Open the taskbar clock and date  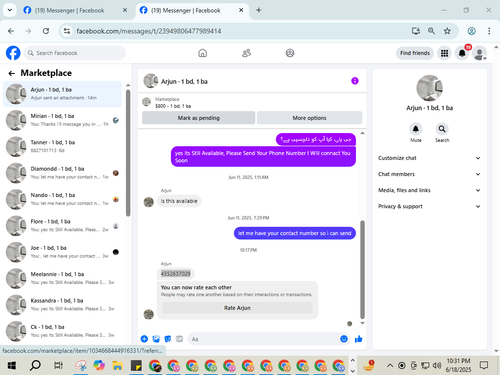click(458, 365)
